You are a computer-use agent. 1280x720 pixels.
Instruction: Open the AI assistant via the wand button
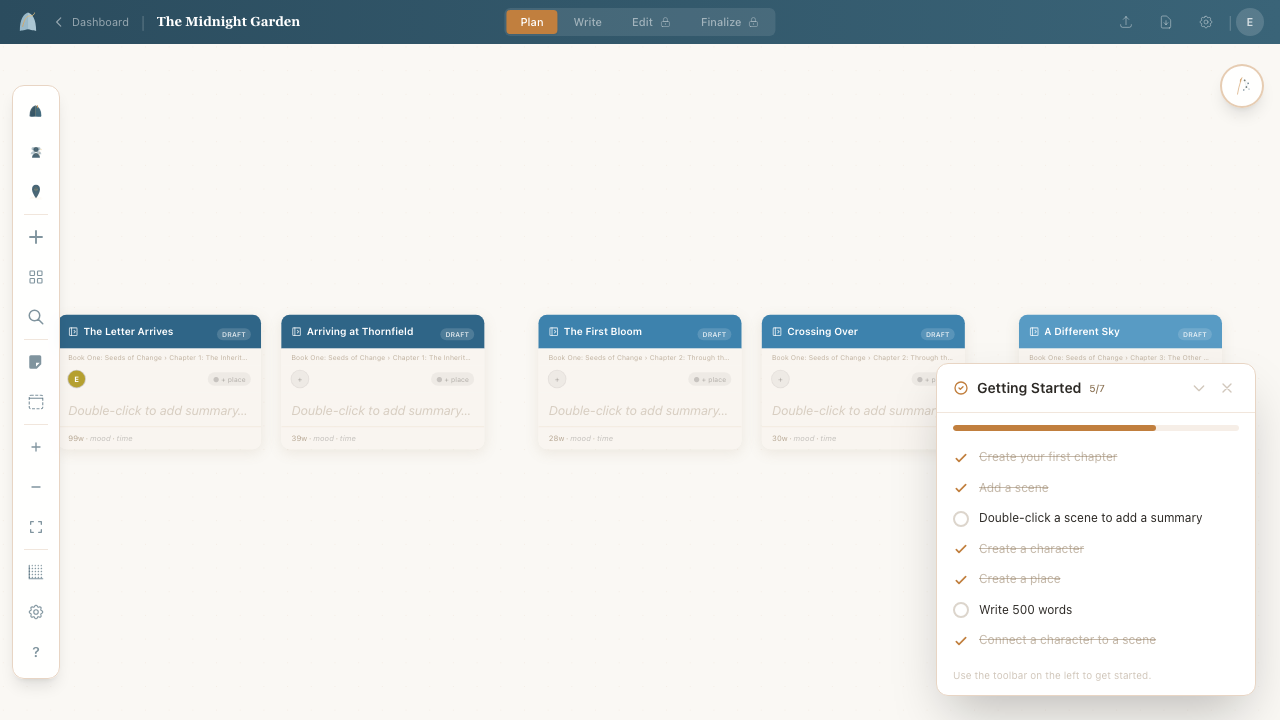click(1241, 86)
